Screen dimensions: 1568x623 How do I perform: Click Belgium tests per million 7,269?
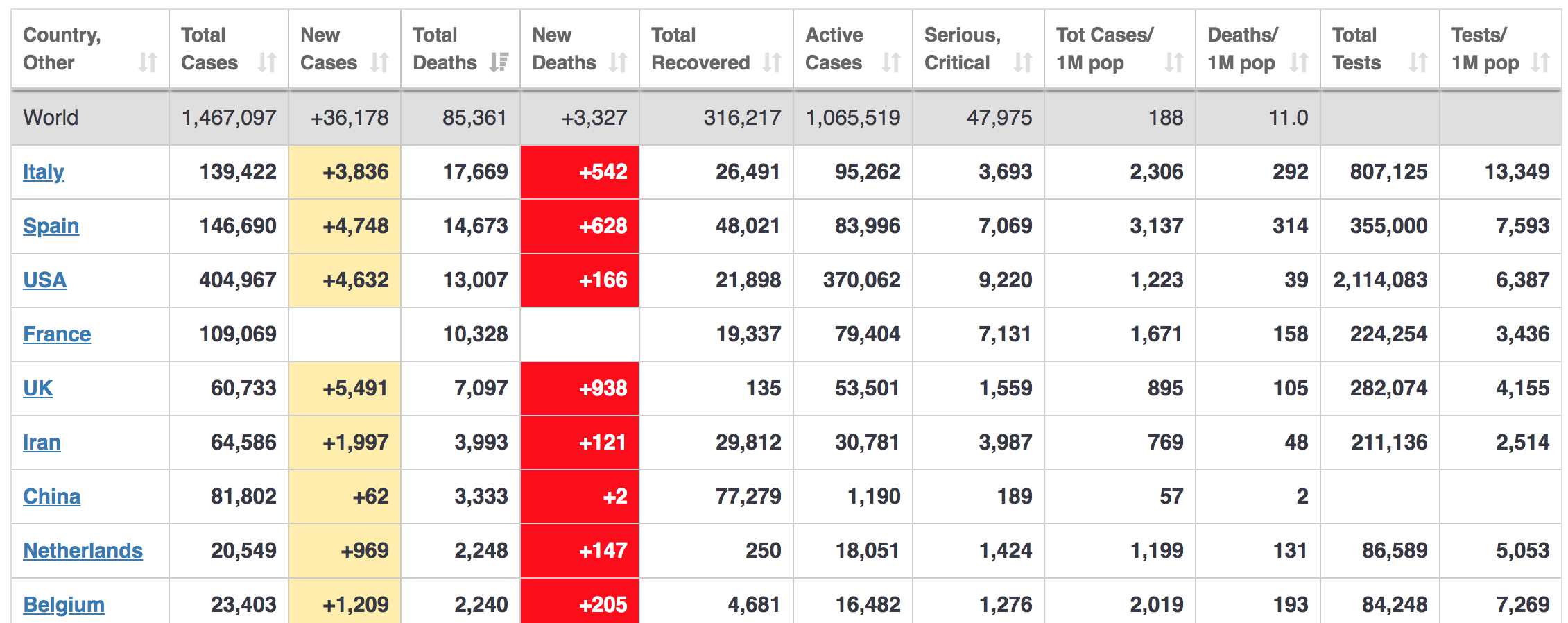tap(1523, 605)
